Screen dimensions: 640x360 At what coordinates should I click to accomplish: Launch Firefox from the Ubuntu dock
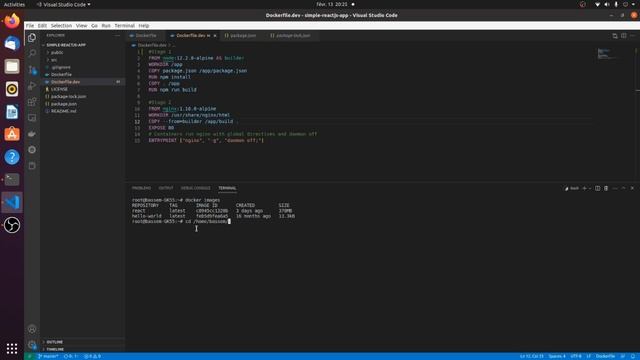click(12, 21)
